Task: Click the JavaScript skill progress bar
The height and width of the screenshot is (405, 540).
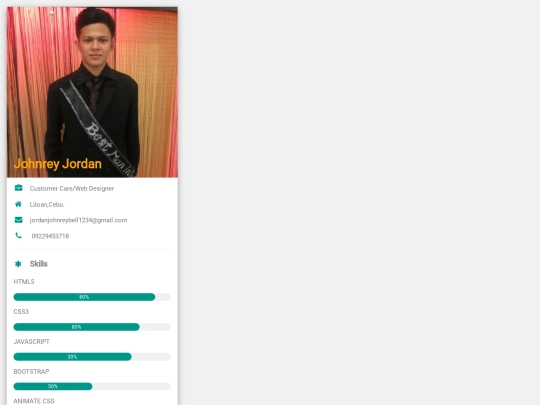Action: tap(92, 357)
